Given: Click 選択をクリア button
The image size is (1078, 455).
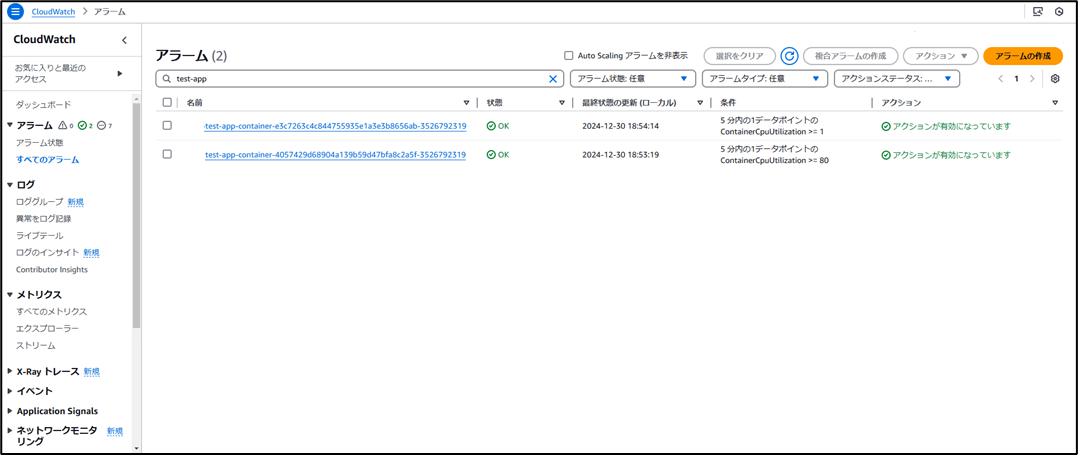Looking at the screenshot, I should [x=740, y=56].
